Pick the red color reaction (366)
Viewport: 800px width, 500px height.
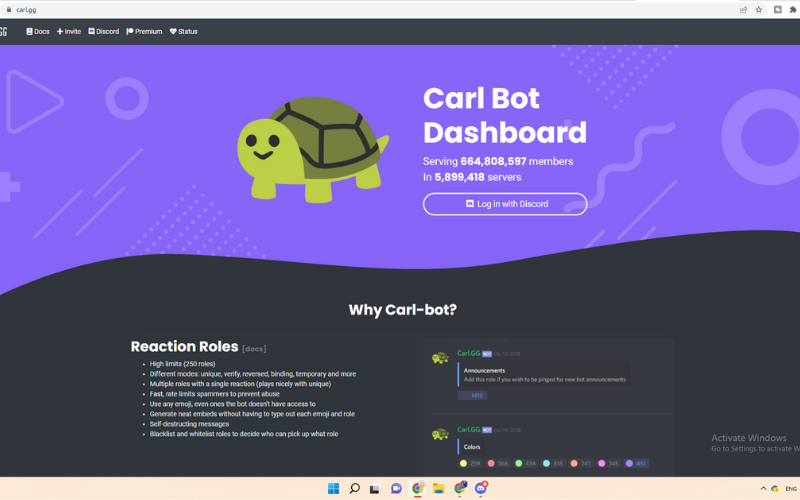click(x=498, y=463)
